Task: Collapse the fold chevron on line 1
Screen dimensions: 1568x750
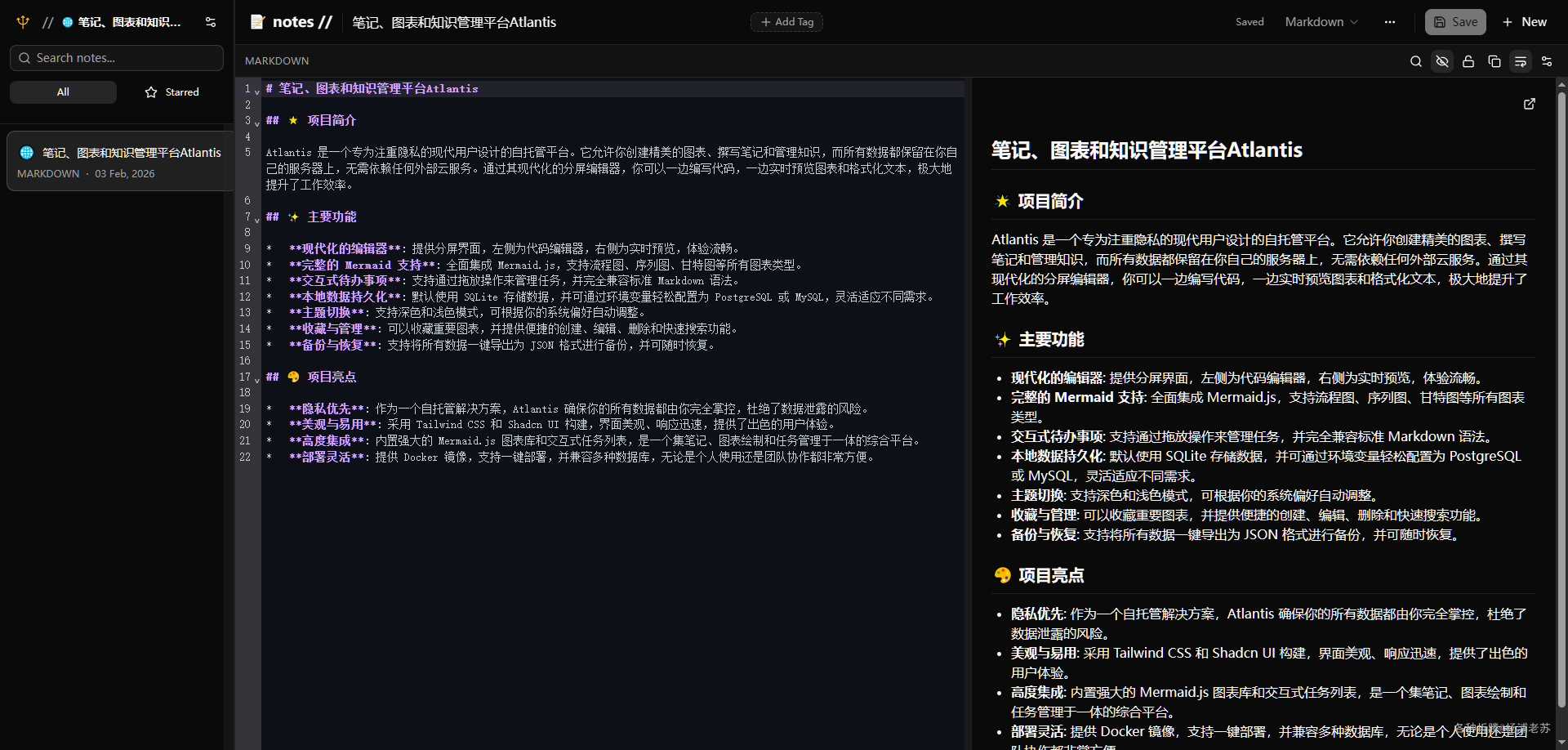Action: (x=257, y=92)
